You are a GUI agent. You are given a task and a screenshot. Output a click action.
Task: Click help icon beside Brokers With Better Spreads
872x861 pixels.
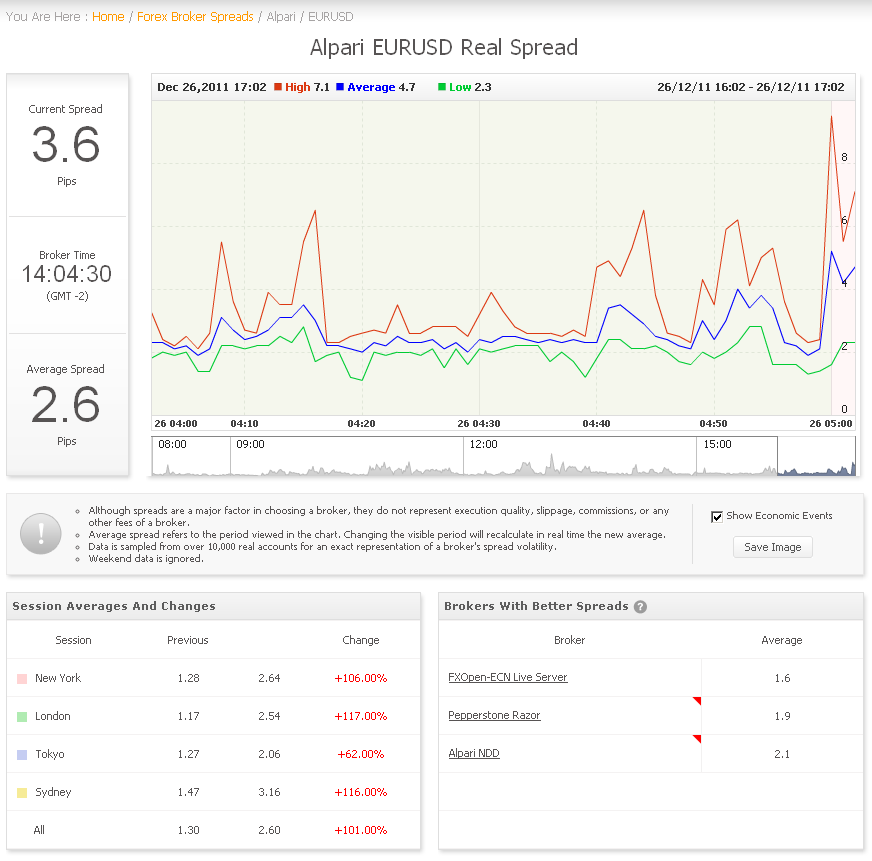[640, 607]
